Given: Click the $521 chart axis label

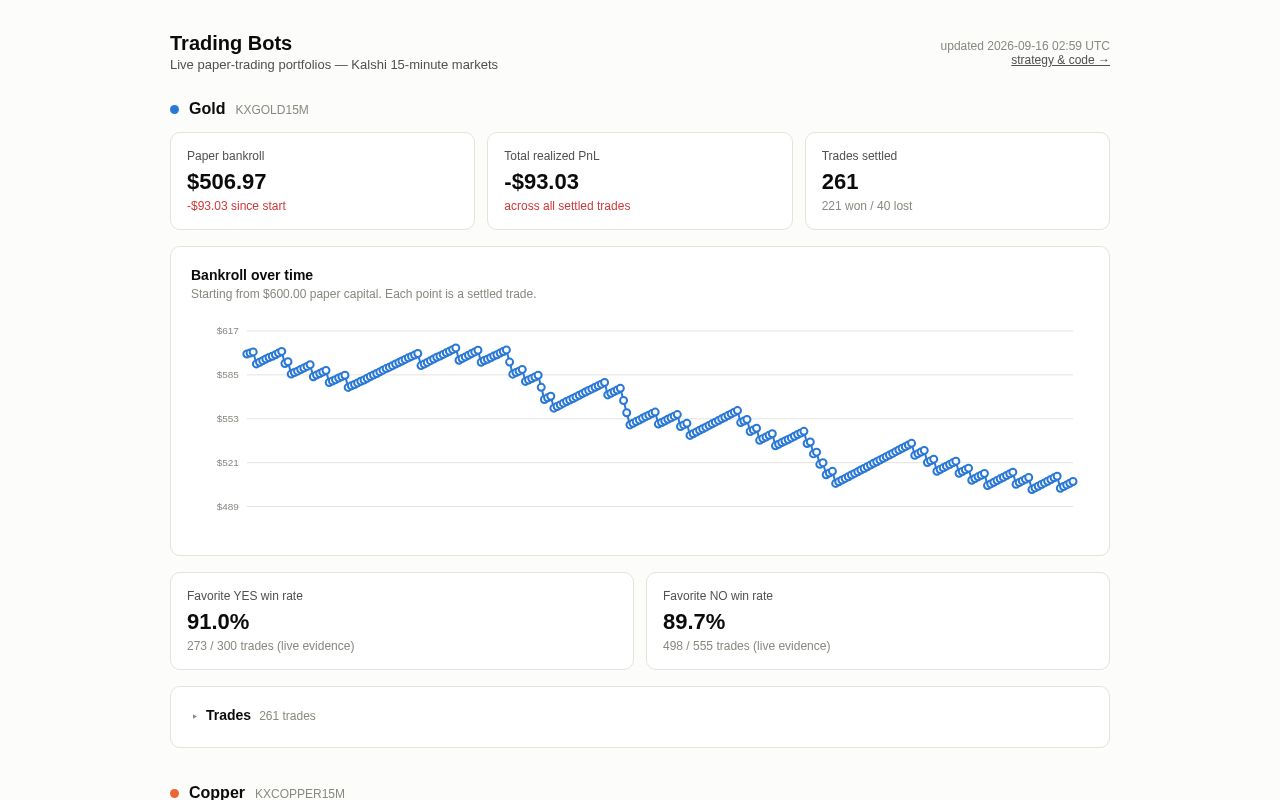Looking at the screenshot, I should pos(228,463).
